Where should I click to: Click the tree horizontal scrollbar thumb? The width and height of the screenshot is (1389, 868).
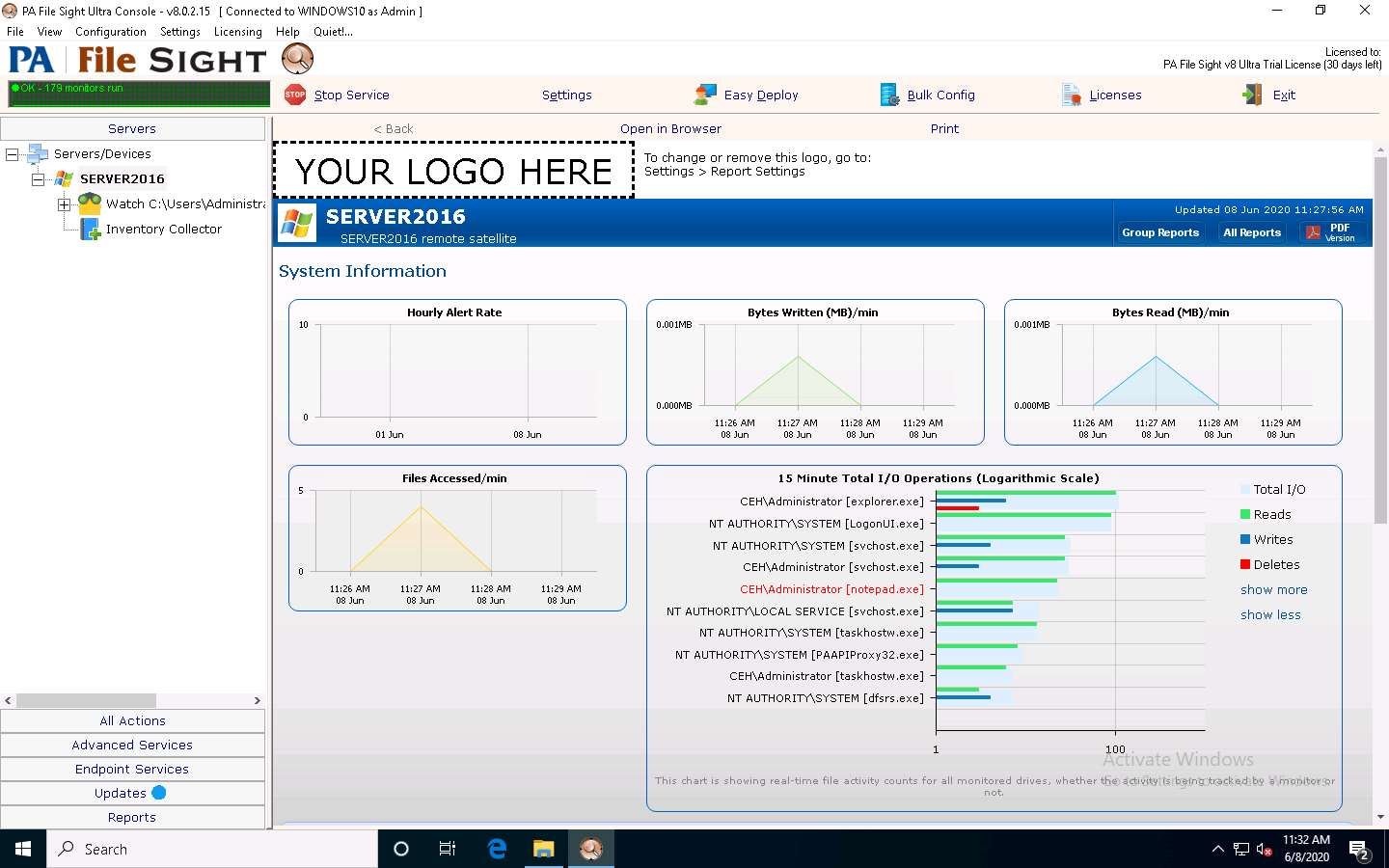coord(86,700)
